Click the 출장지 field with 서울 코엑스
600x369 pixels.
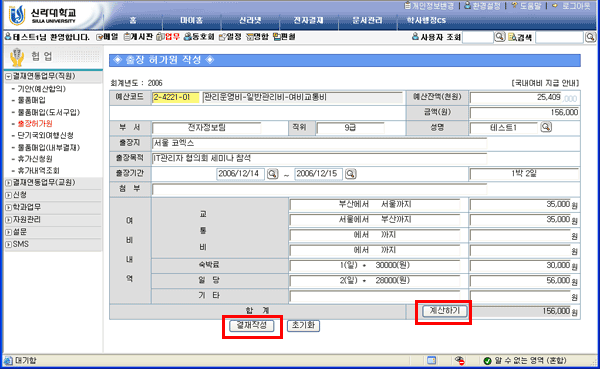(x=319, y=143)
